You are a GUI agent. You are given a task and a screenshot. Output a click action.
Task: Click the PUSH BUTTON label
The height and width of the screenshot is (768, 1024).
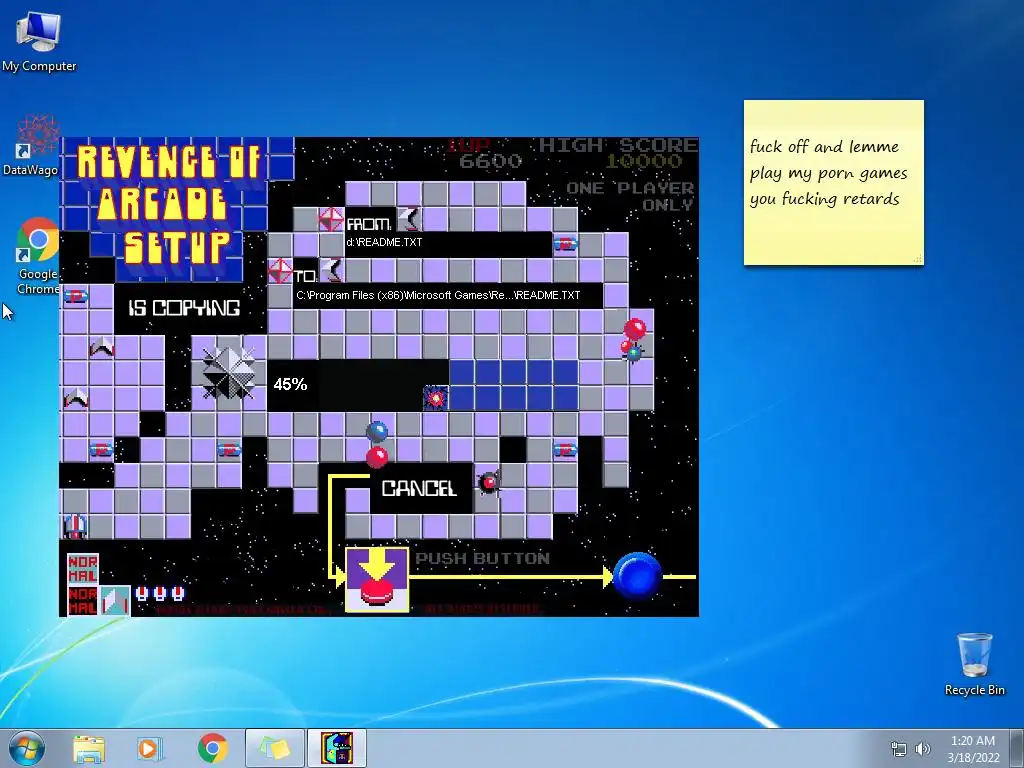click(x=483, y=558)
